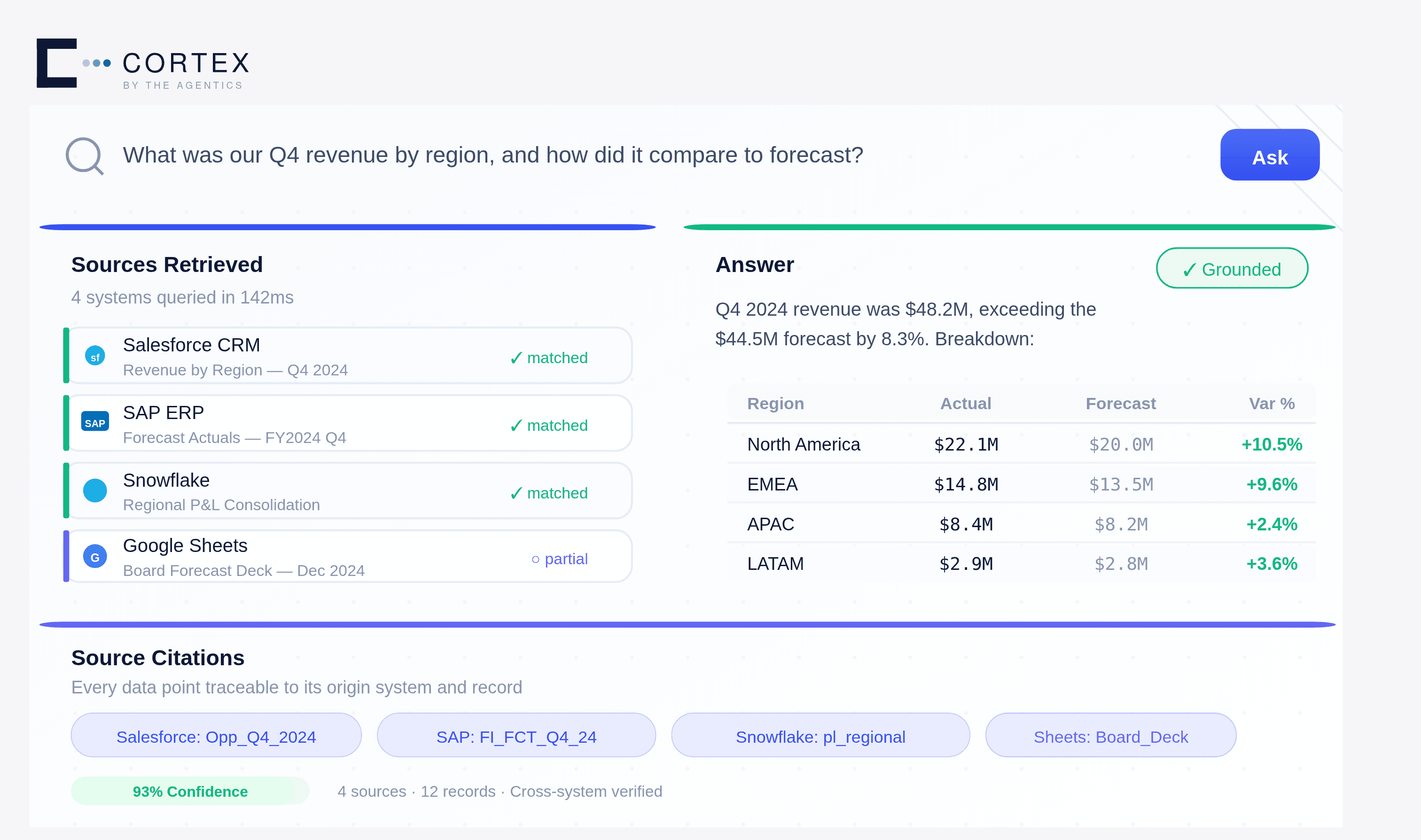Click the 93% Confidence indicator bar
Viewport: 1421px width, 840px height.
pos(190,791)
